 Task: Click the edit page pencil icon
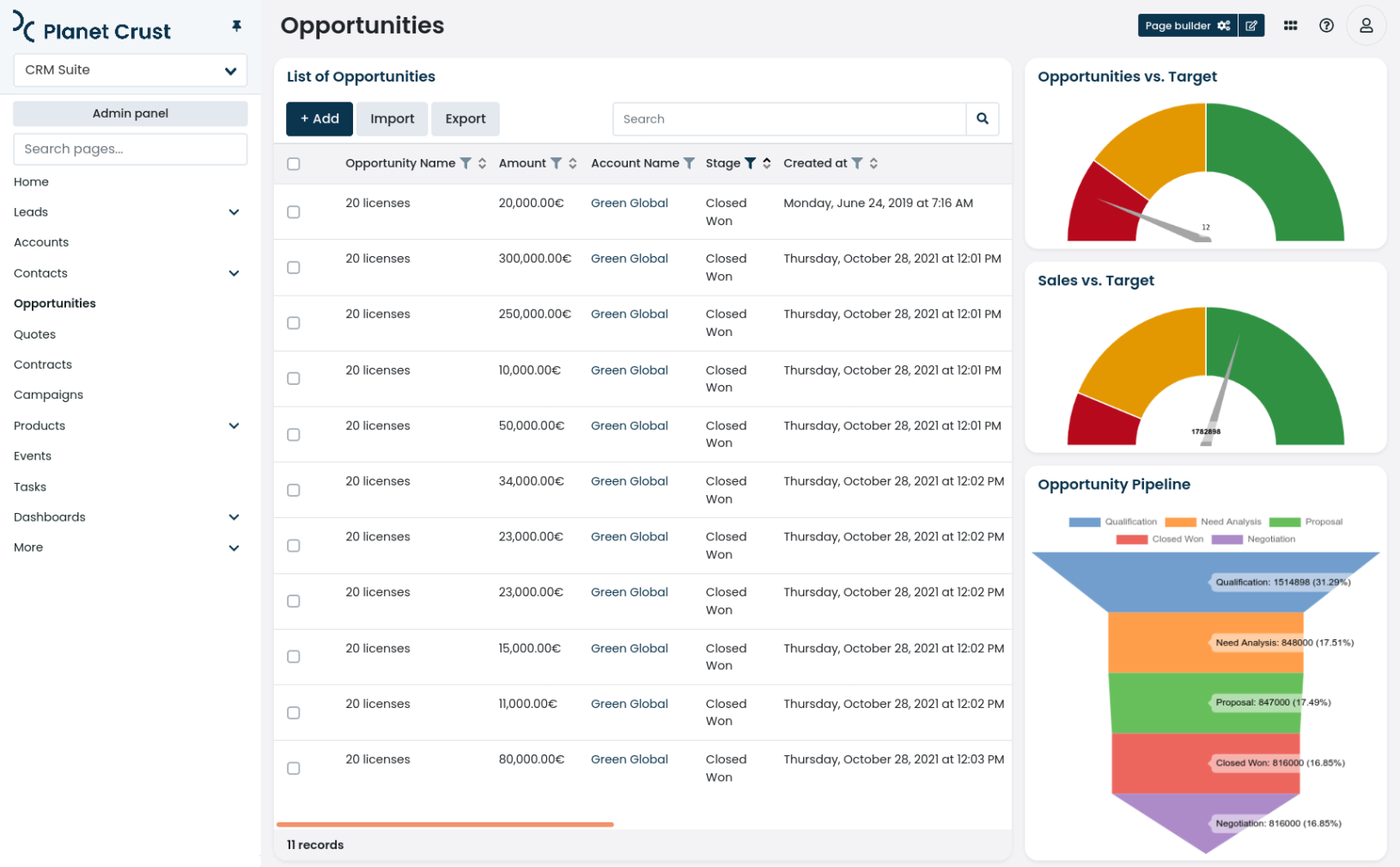(1251, 26)
